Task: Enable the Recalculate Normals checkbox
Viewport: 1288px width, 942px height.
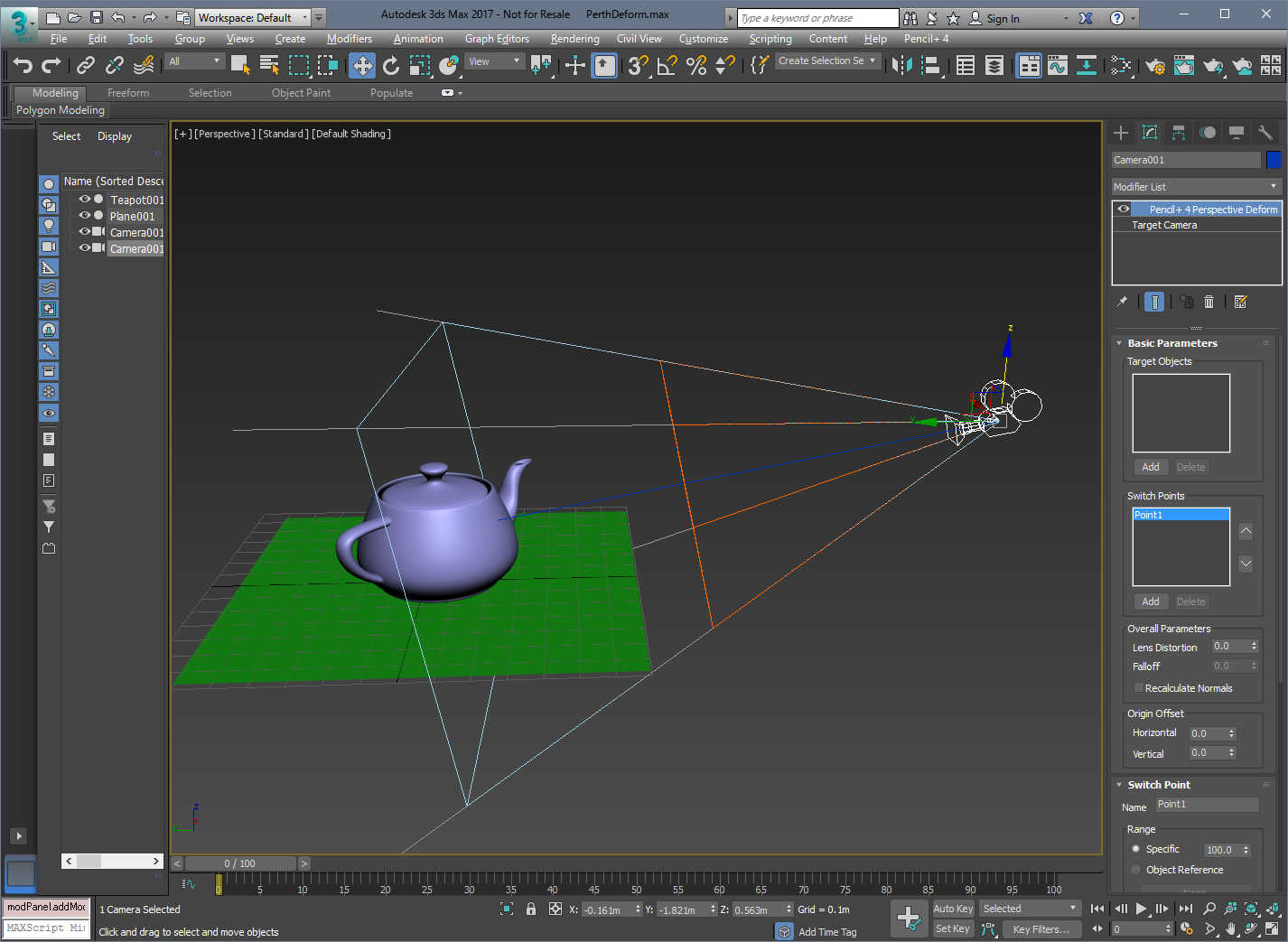Action: click(1139, 688)
